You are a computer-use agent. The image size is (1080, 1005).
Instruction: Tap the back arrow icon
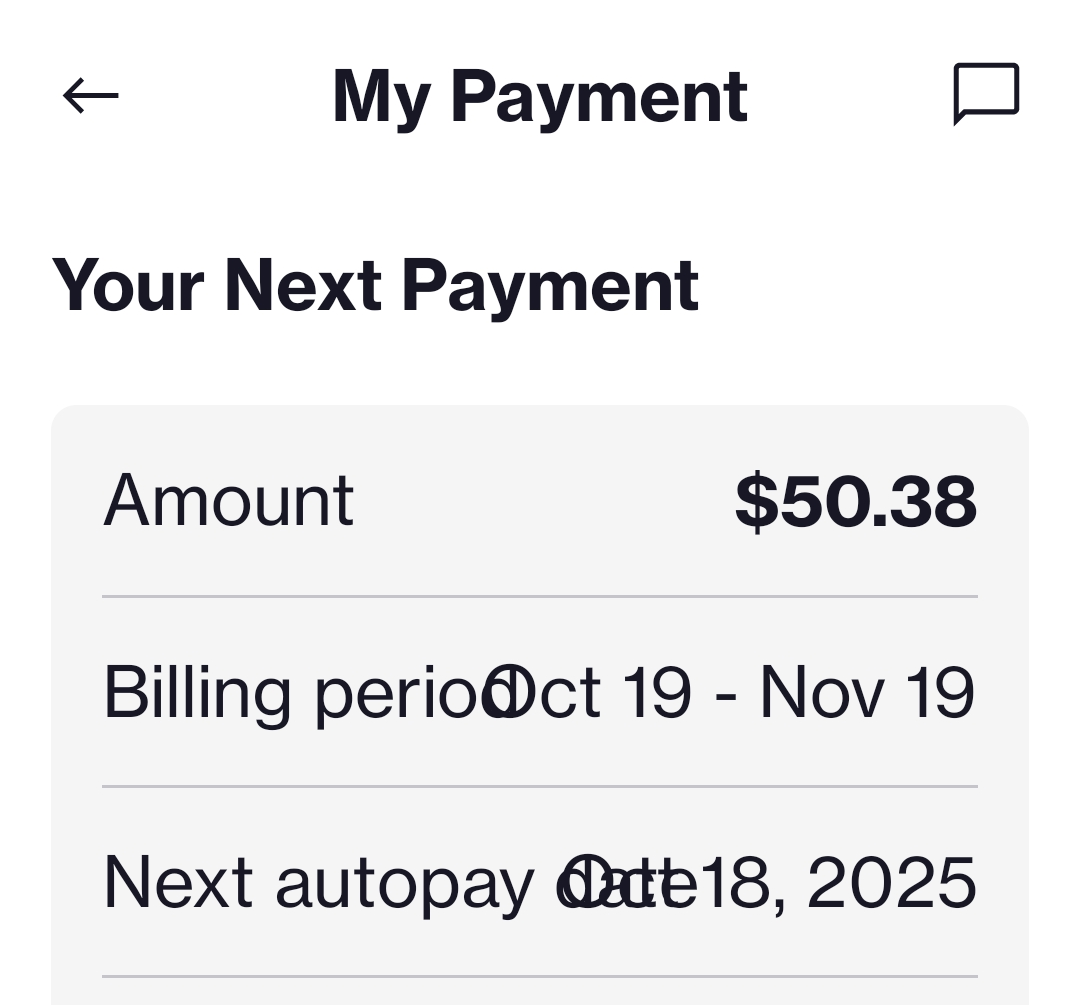(90, 96)
